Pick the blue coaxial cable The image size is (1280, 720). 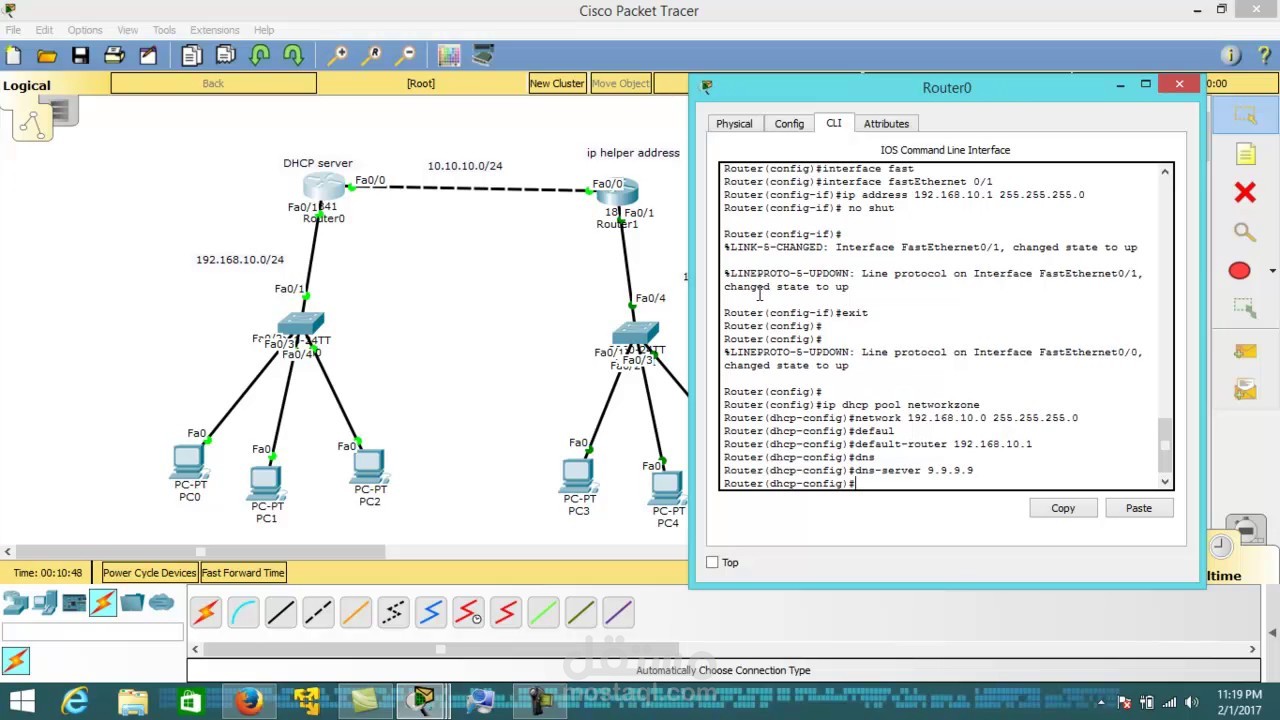tap(431, 611)
